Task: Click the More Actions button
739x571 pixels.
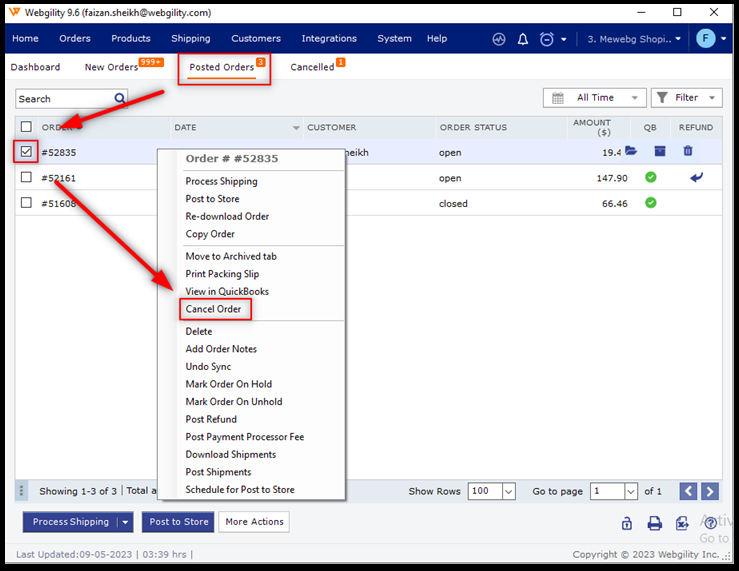Action: [254, 522]
